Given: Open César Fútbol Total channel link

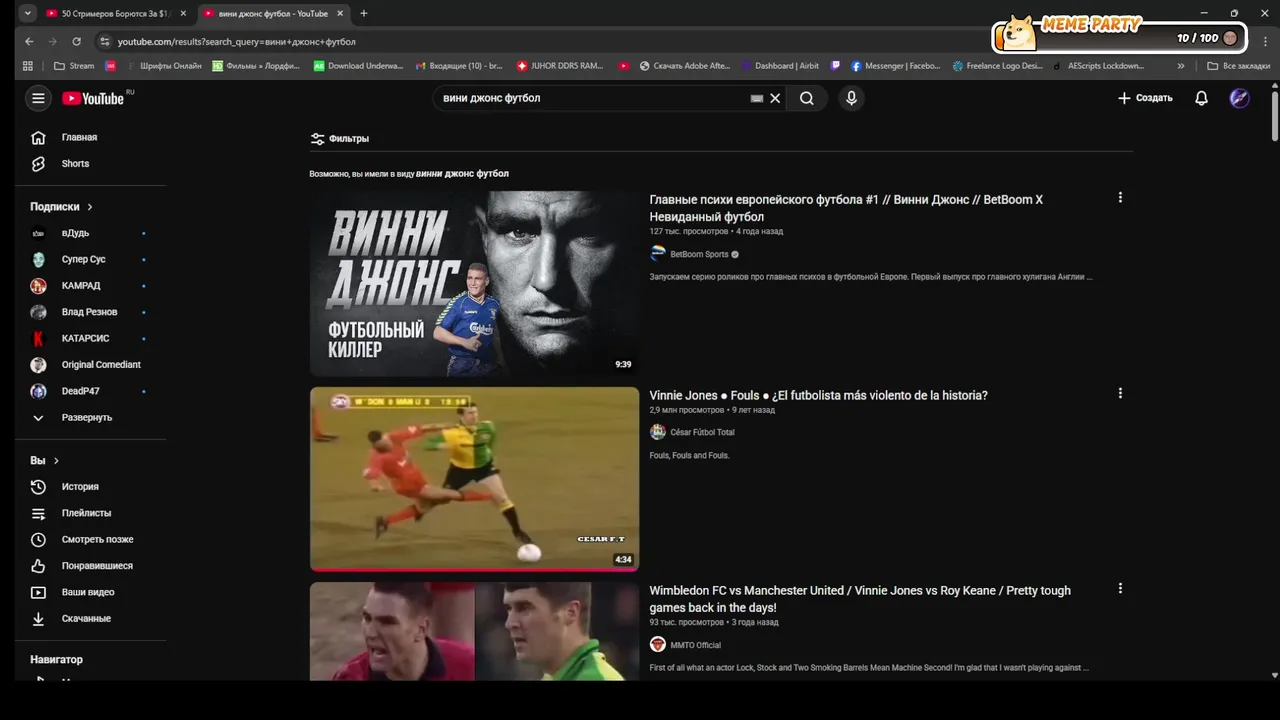Looking at the screenshot, I should (702, 432).
